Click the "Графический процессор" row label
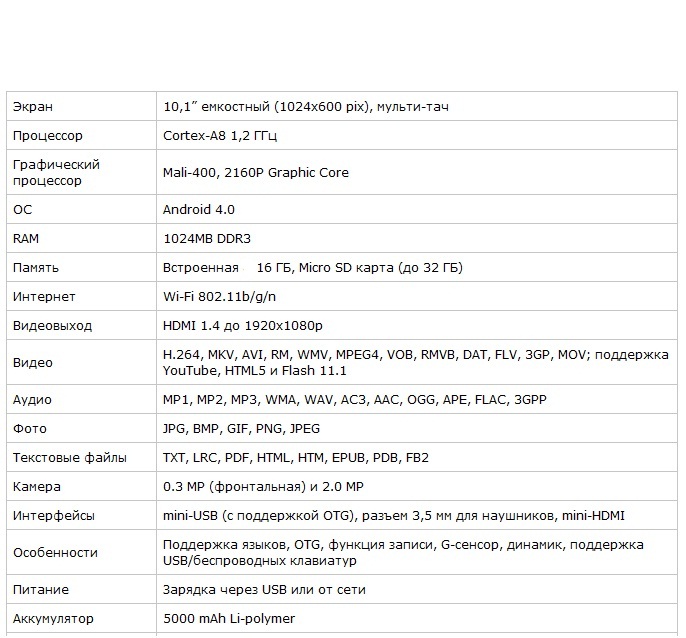686x638 pixels. click(56, 173)
